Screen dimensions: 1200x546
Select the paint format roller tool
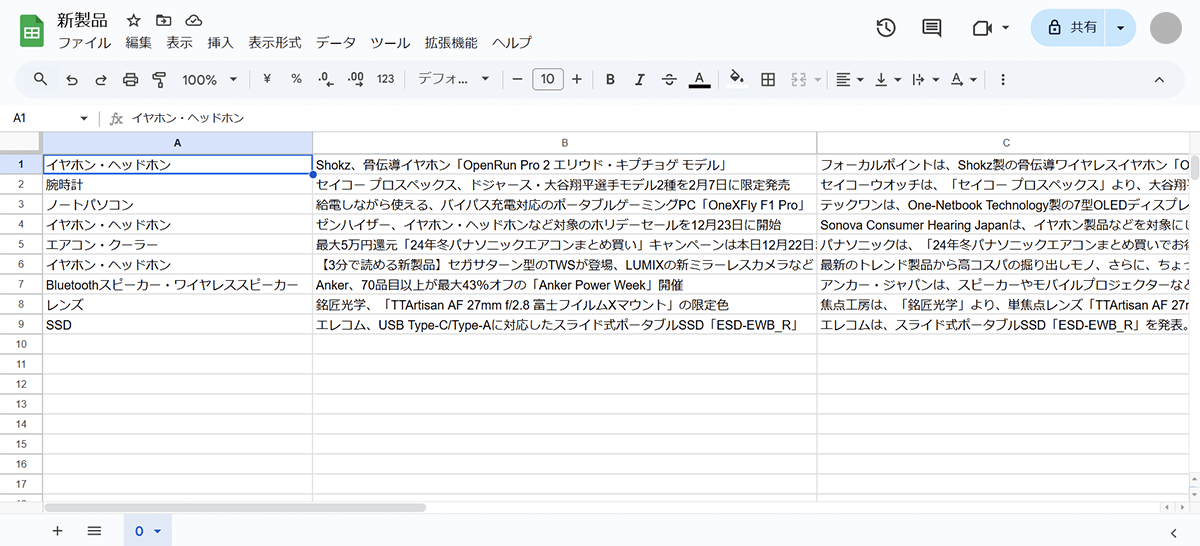(159, 79)
